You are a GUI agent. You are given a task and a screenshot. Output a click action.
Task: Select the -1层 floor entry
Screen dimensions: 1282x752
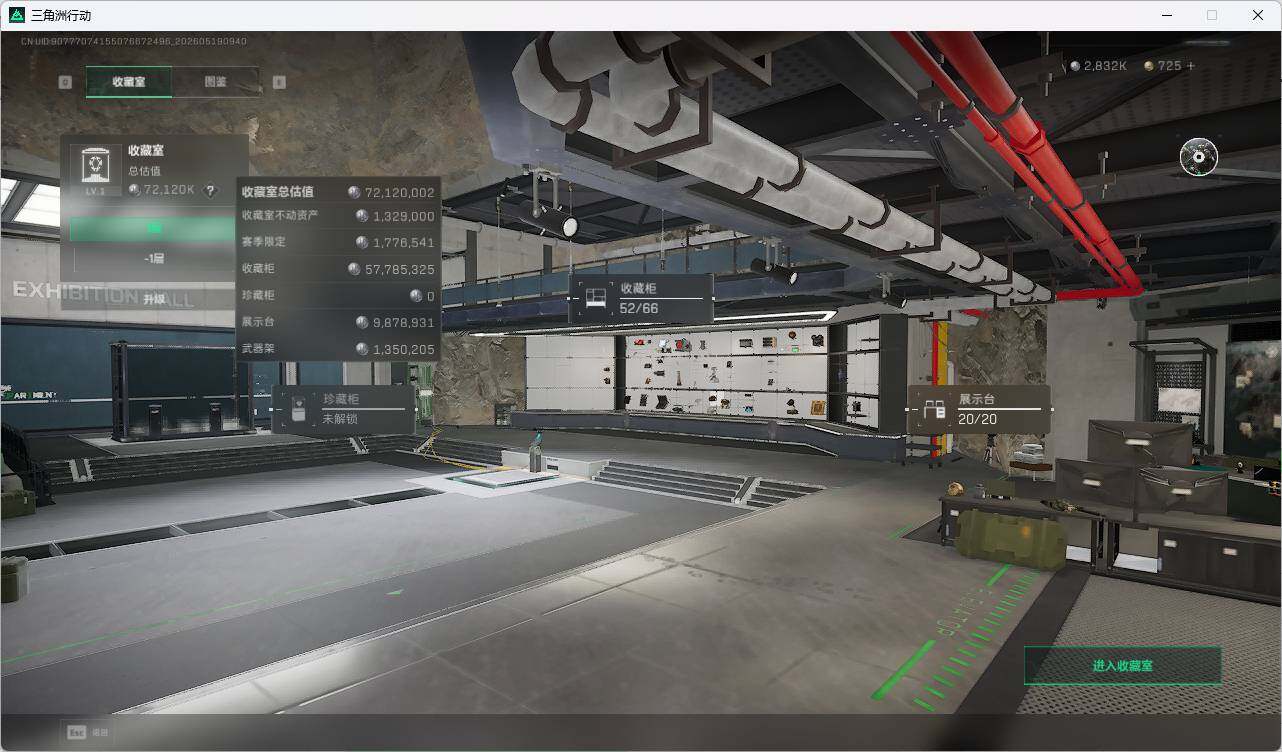click(153, 259)
